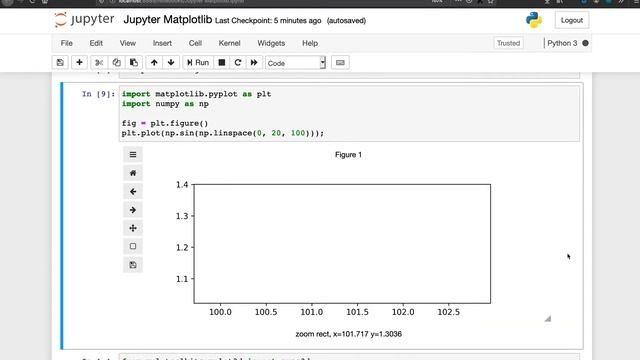
Task: Click into the code cell editor
Action: pos(349,113)
